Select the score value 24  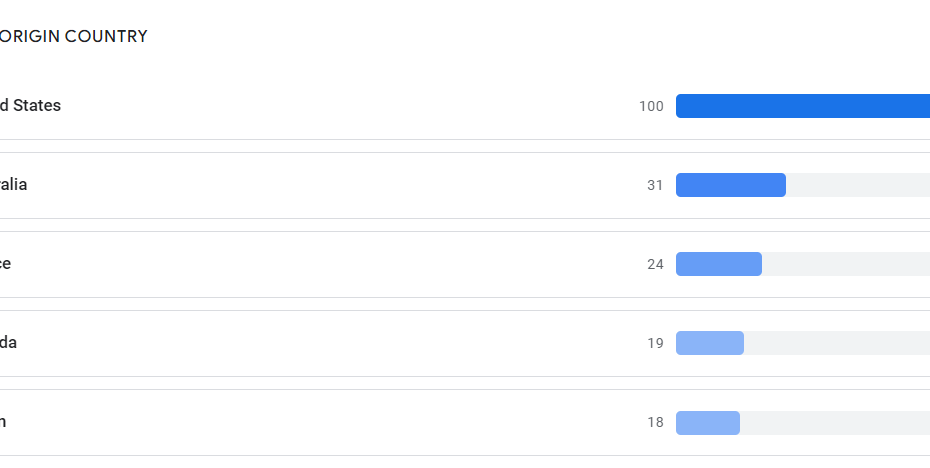click(655, 264)
